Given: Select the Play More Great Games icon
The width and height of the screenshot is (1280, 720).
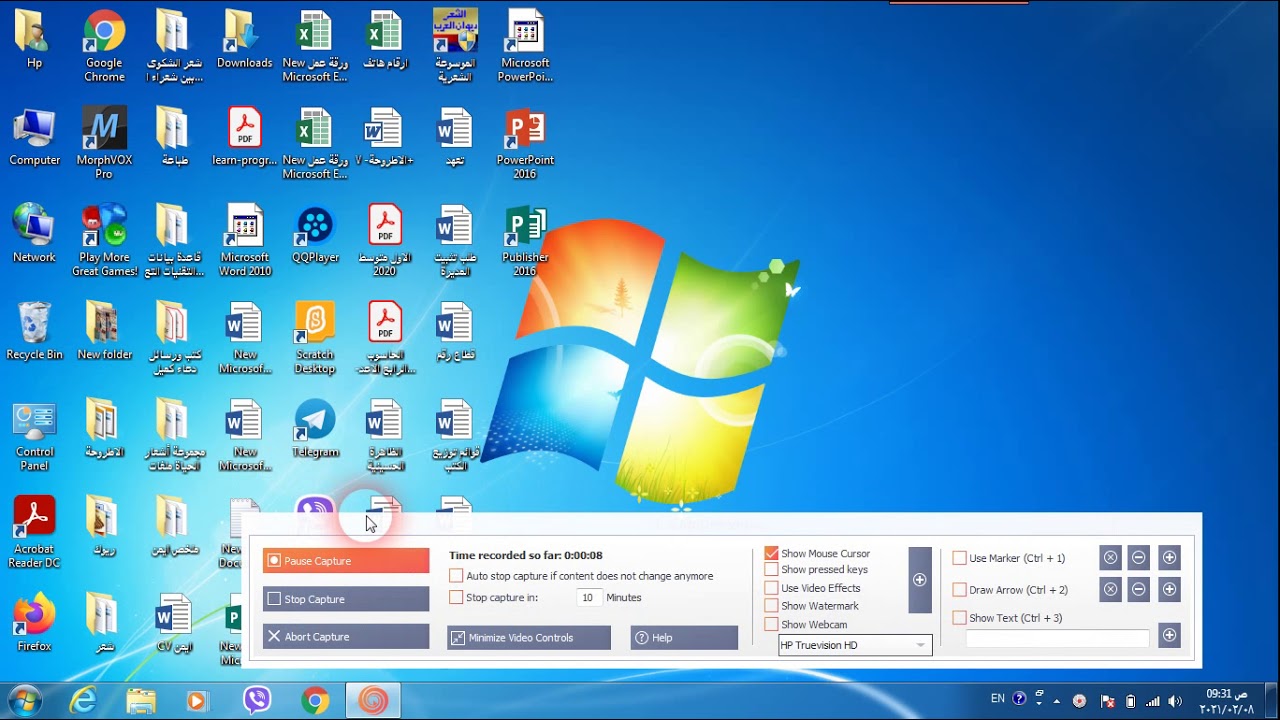Looking at the screenshot, I should (x=104, y=241).
